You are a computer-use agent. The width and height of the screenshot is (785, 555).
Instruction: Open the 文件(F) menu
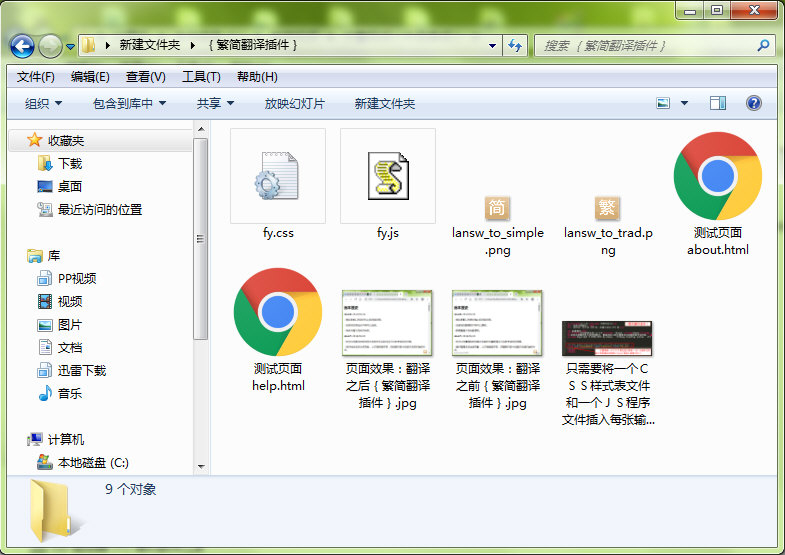[36, 77]
